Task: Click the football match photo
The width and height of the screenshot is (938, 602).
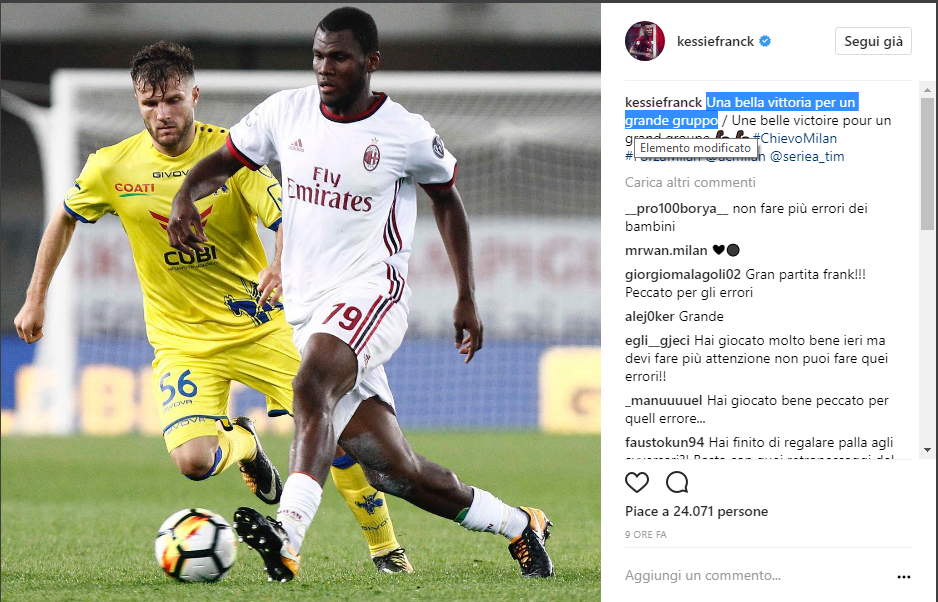Action: coord(300,302)
